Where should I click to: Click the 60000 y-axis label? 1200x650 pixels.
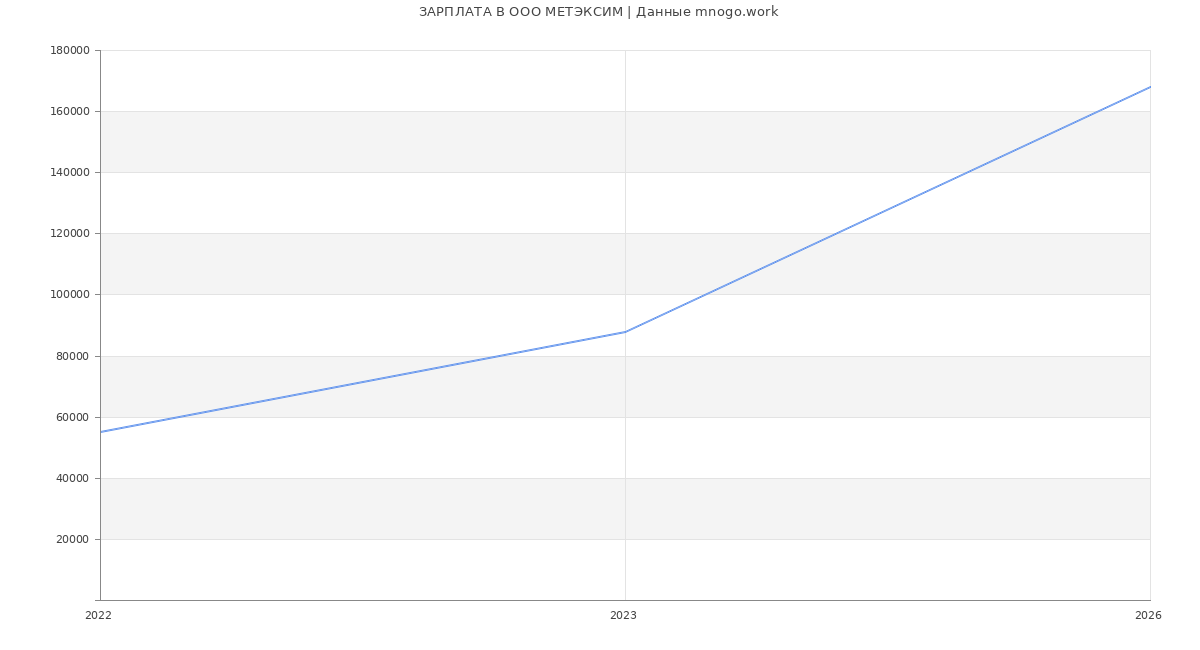pos(72,417)
